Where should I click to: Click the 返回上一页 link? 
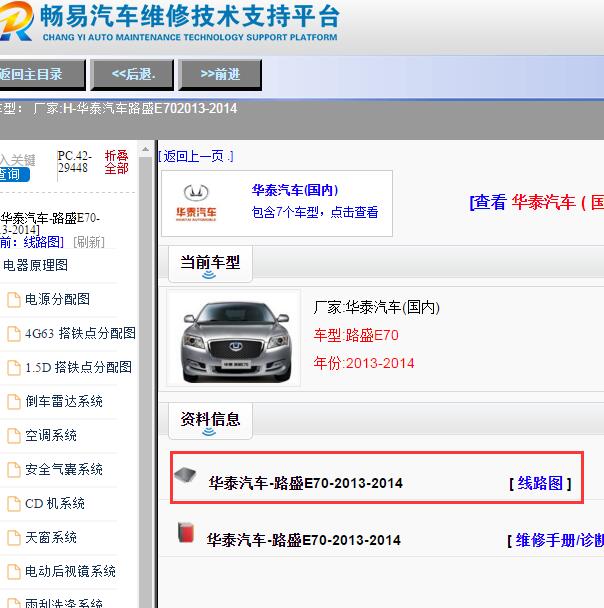196,157
